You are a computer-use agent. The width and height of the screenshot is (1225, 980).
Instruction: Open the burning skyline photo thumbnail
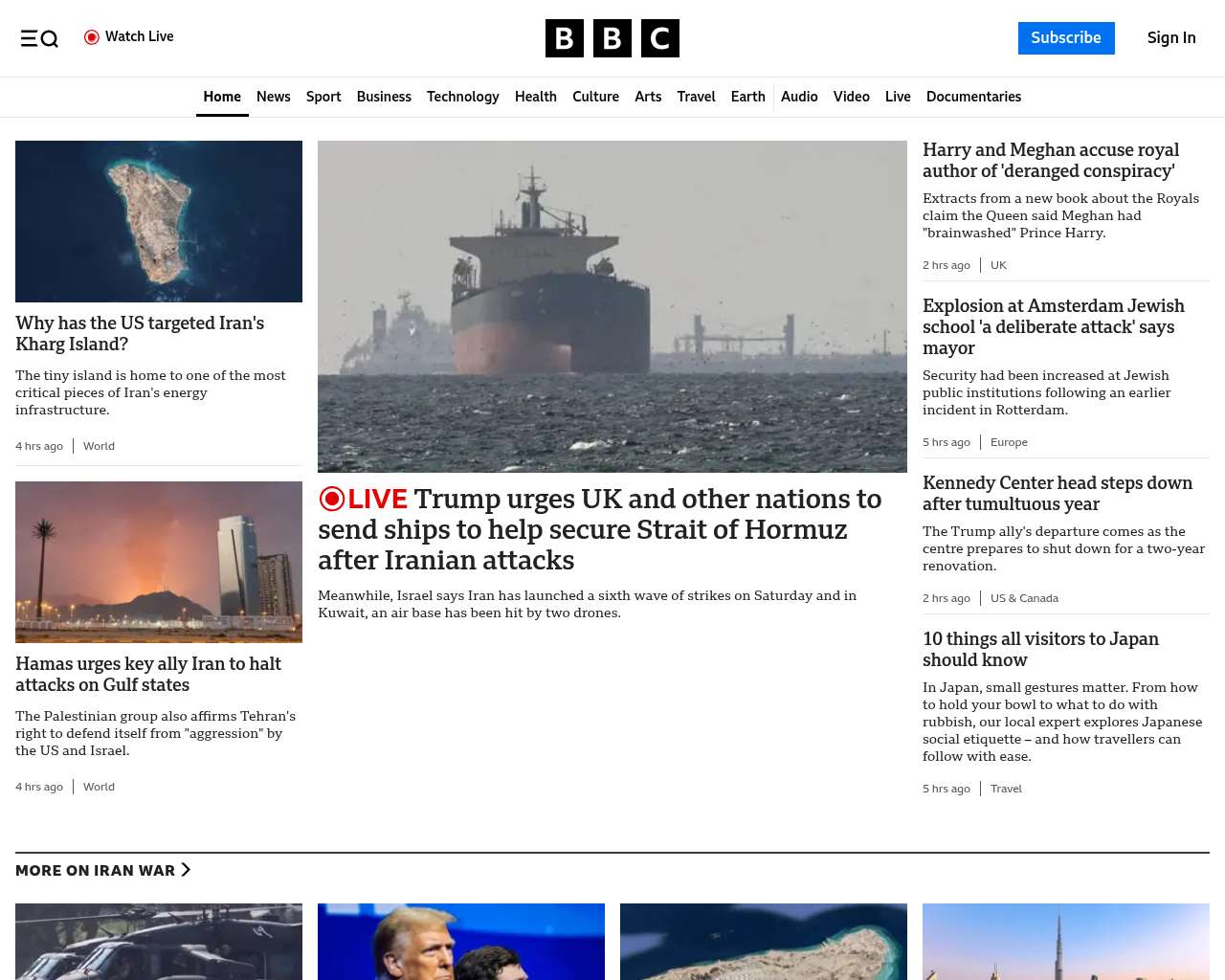tap(159, 562)
